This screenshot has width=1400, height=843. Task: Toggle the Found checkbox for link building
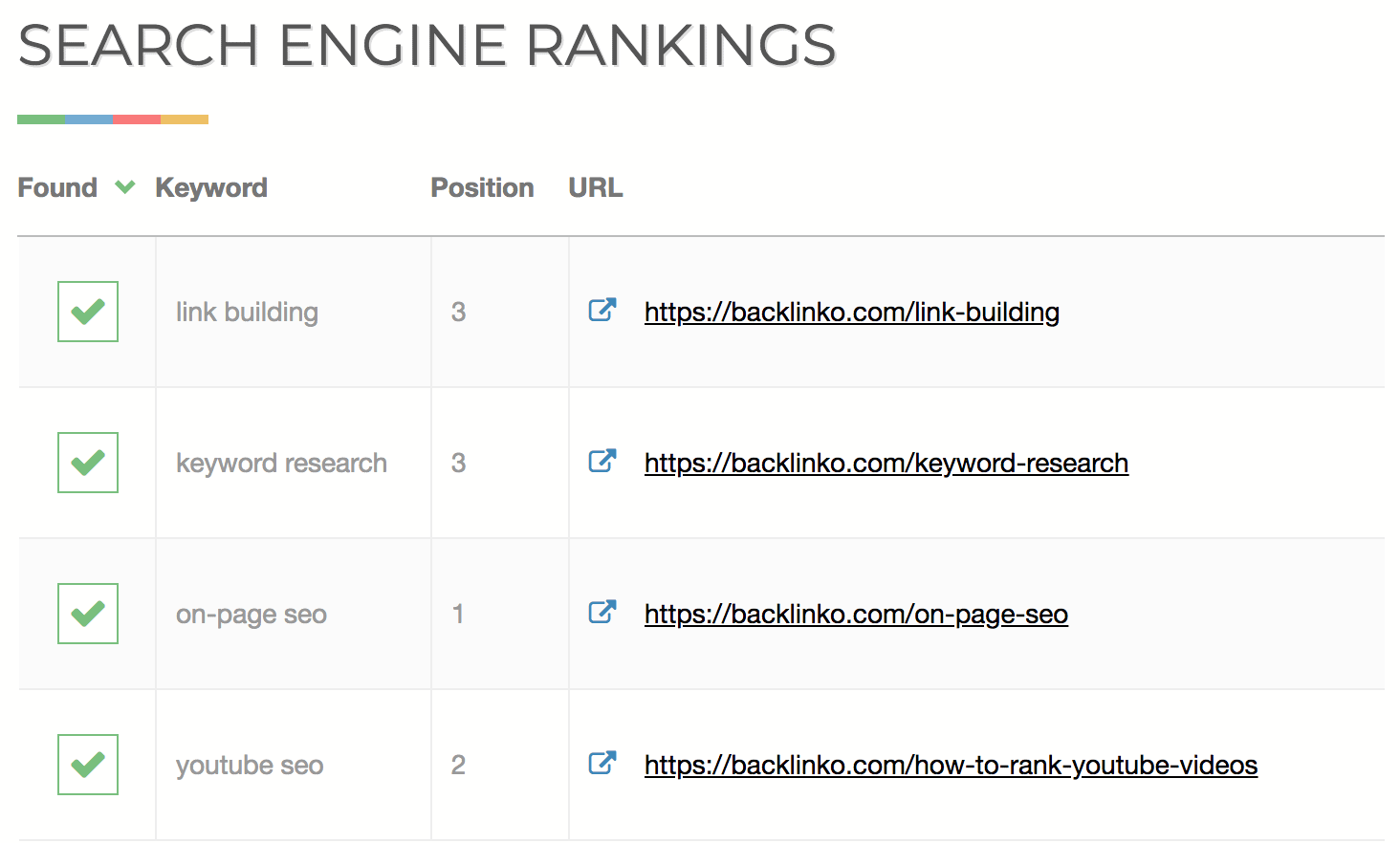pyautogui.click(x=88, y=312)
